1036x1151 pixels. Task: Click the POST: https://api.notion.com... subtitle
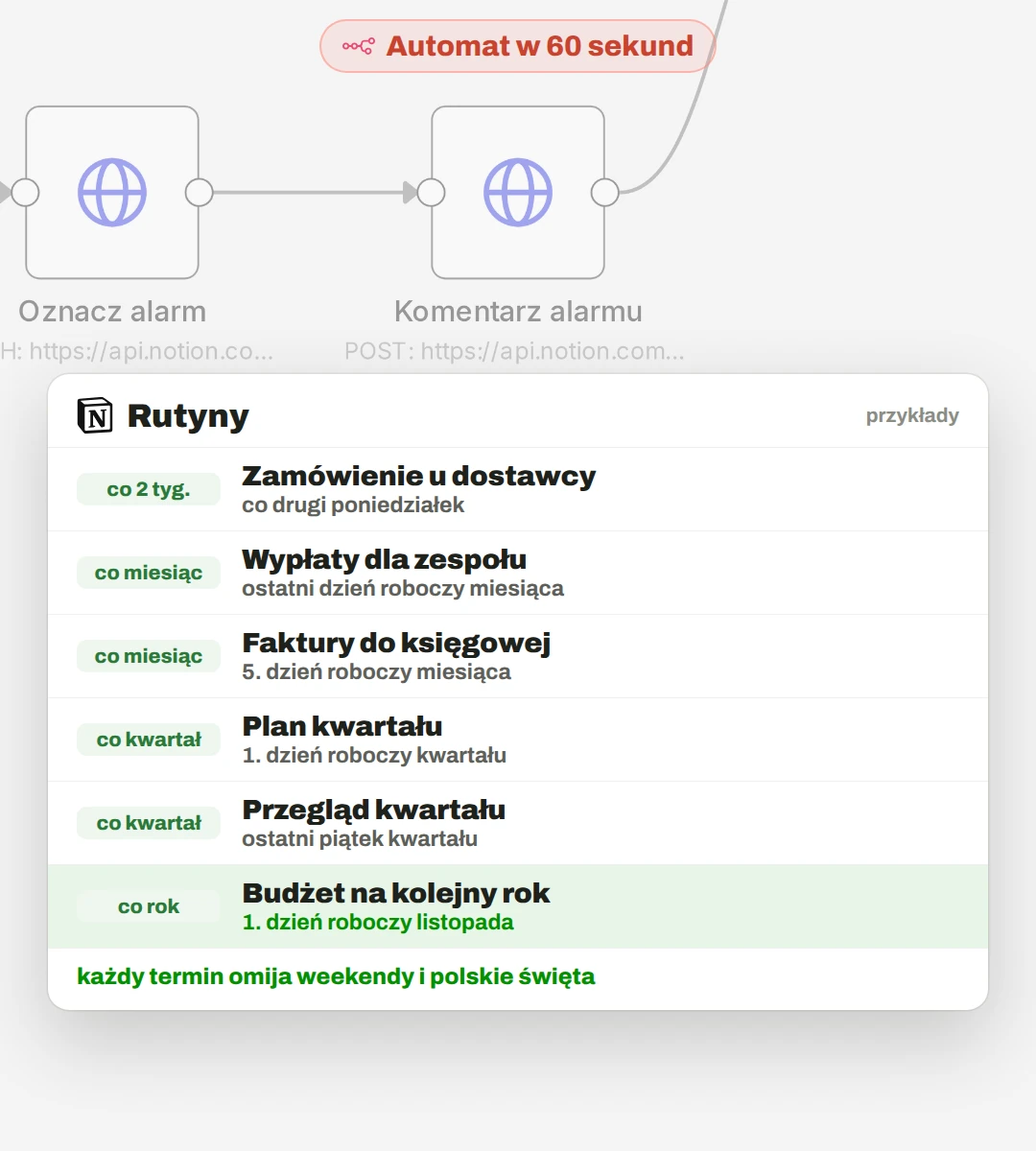pyautogui.click(x=514, y=352)
